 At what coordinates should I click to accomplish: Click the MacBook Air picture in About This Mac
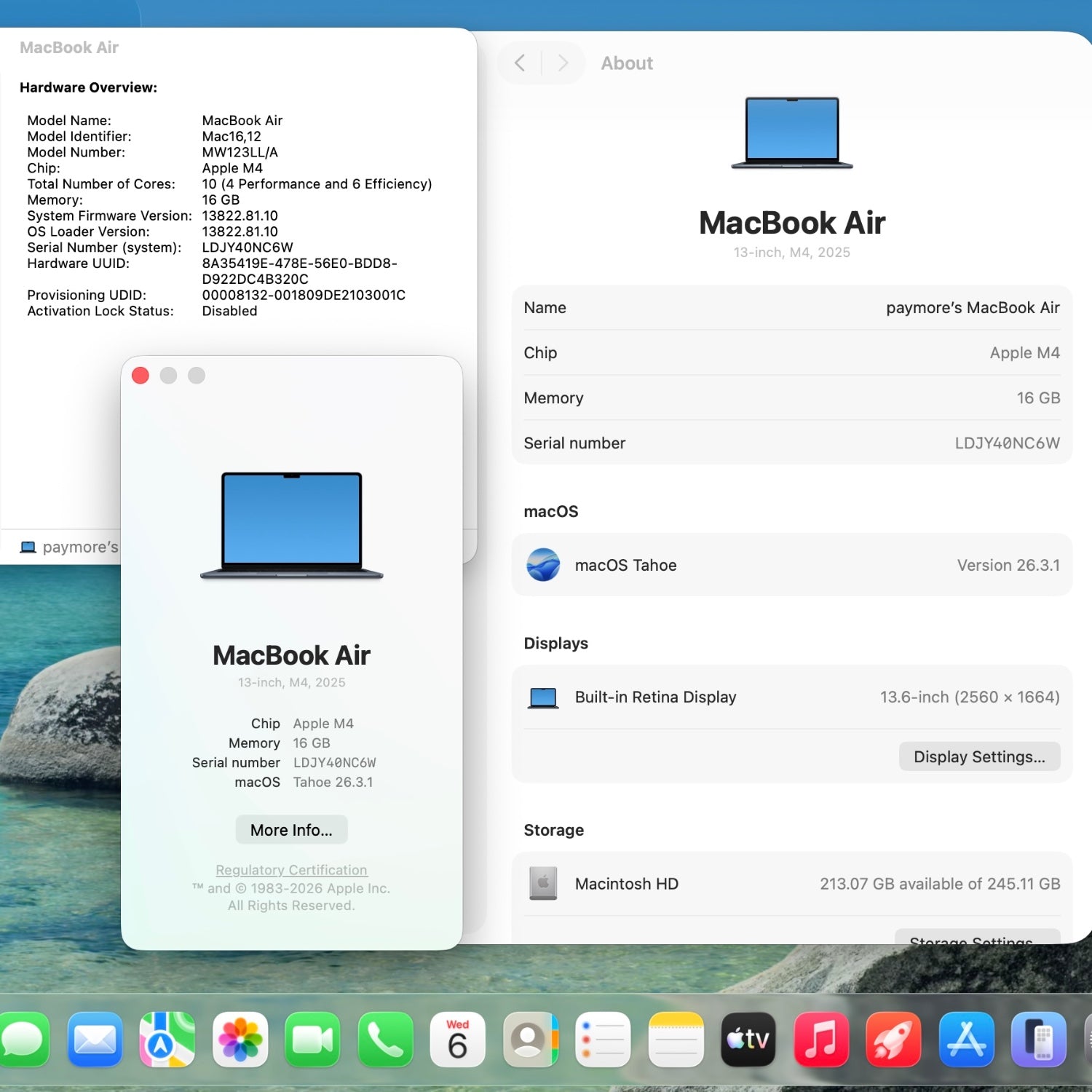pos(292,526)
